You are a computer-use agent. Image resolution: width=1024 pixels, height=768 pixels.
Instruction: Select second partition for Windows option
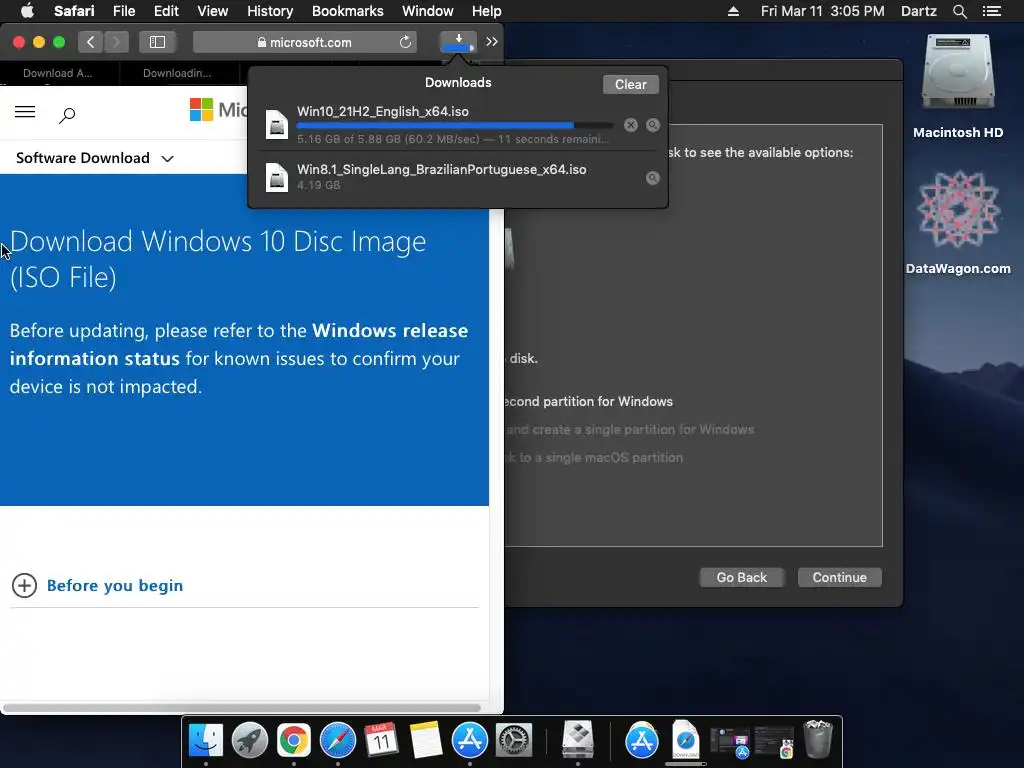coord(588,402)
